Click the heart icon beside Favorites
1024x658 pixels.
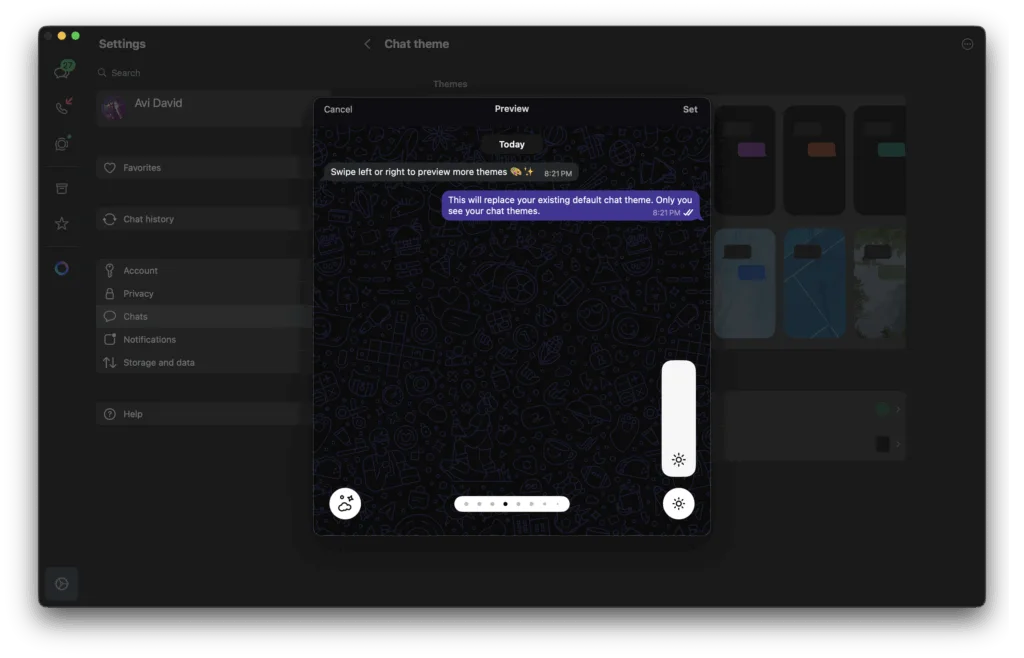(110, 168)
